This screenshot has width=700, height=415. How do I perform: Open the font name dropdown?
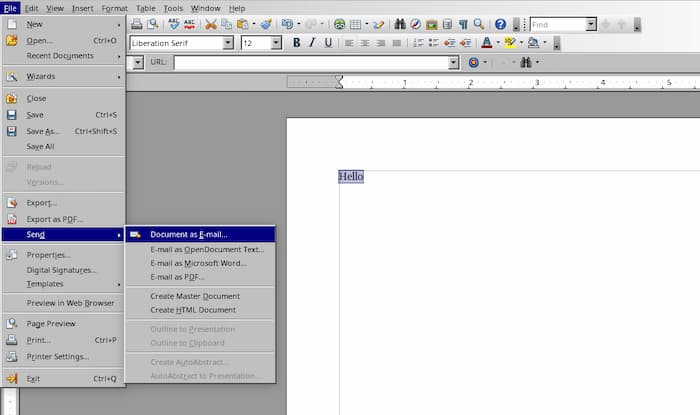pos(228,43)
